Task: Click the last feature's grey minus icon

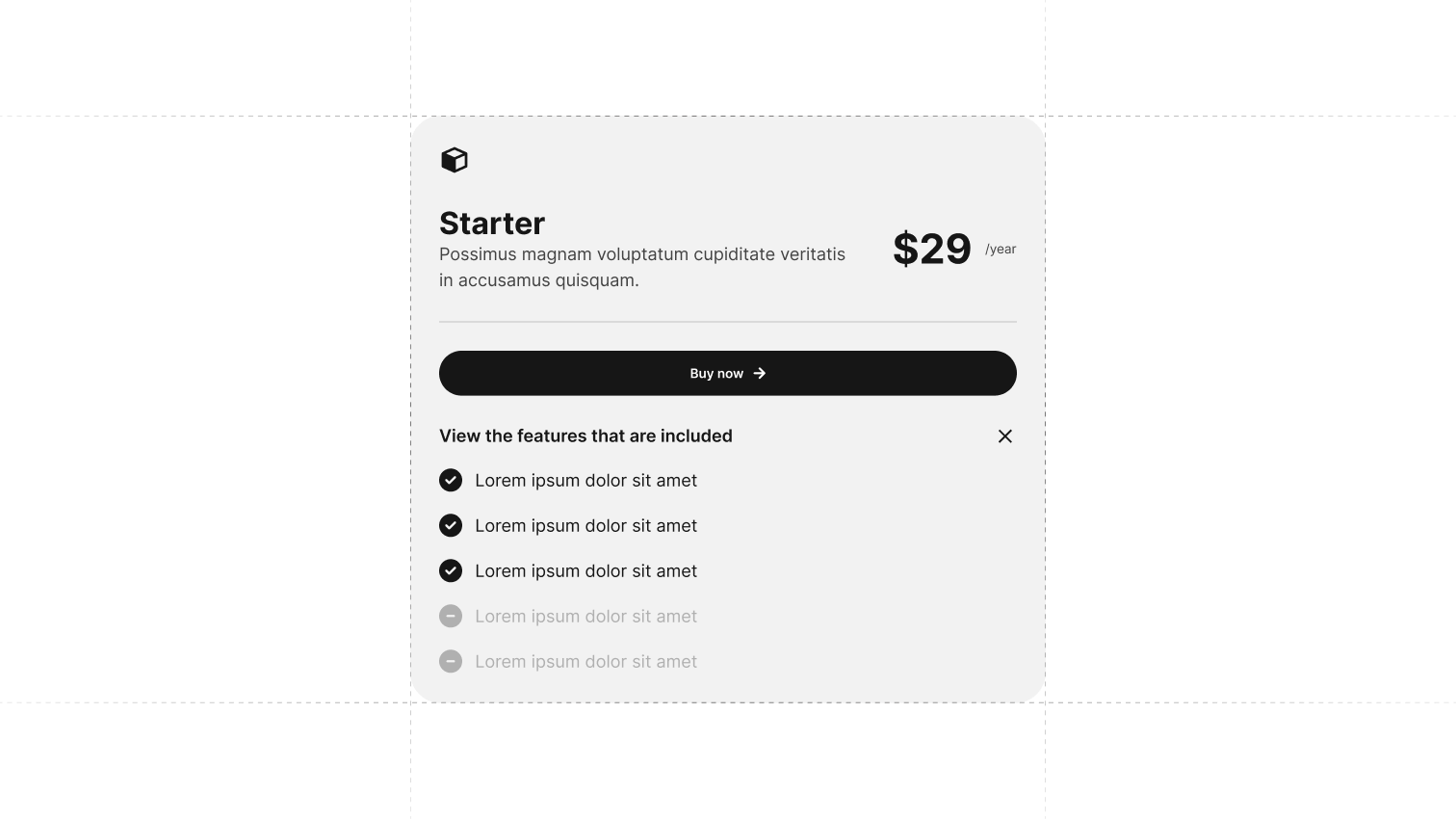Action: [451, 662]
